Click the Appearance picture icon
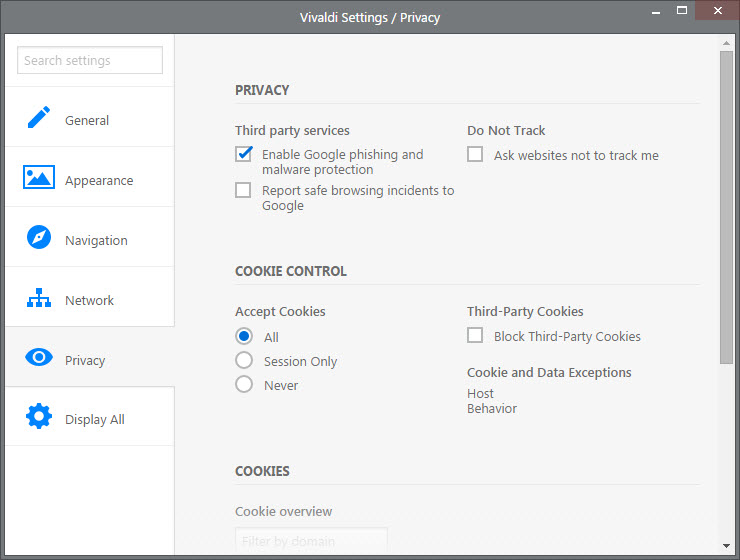 tap(39, 177)
